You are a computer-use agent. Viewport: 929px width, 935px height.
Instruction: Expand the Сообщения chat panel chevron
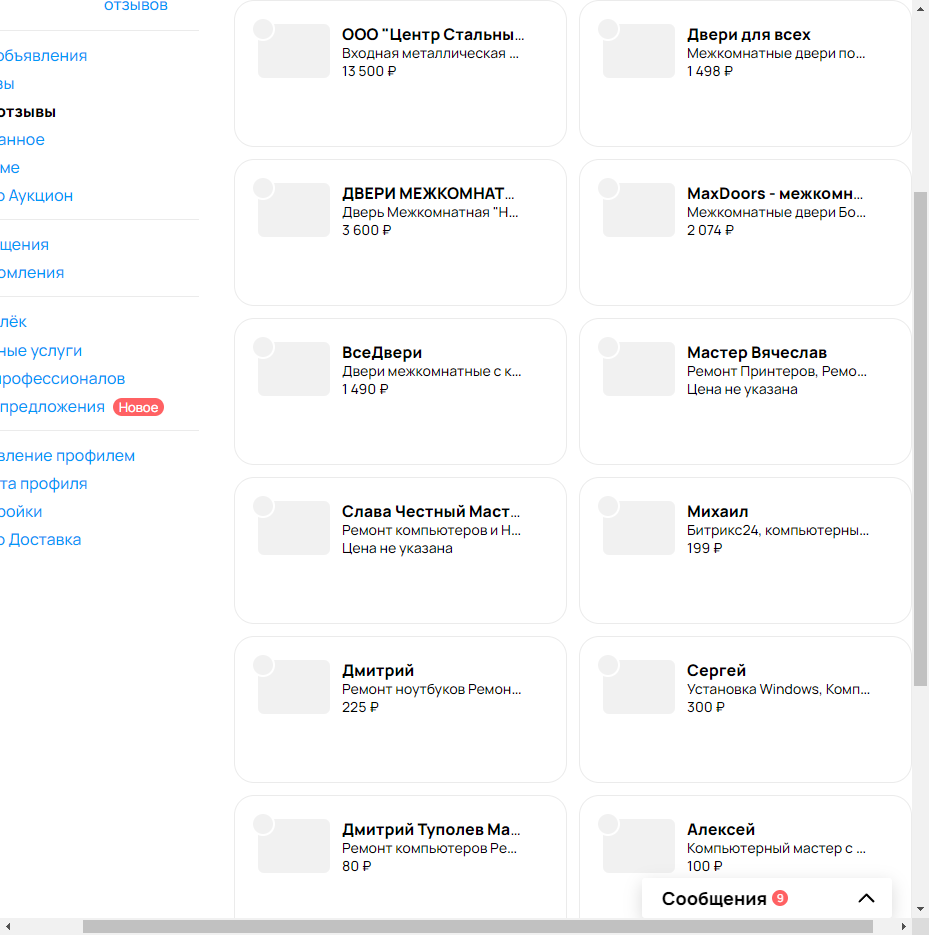point(866,898)
